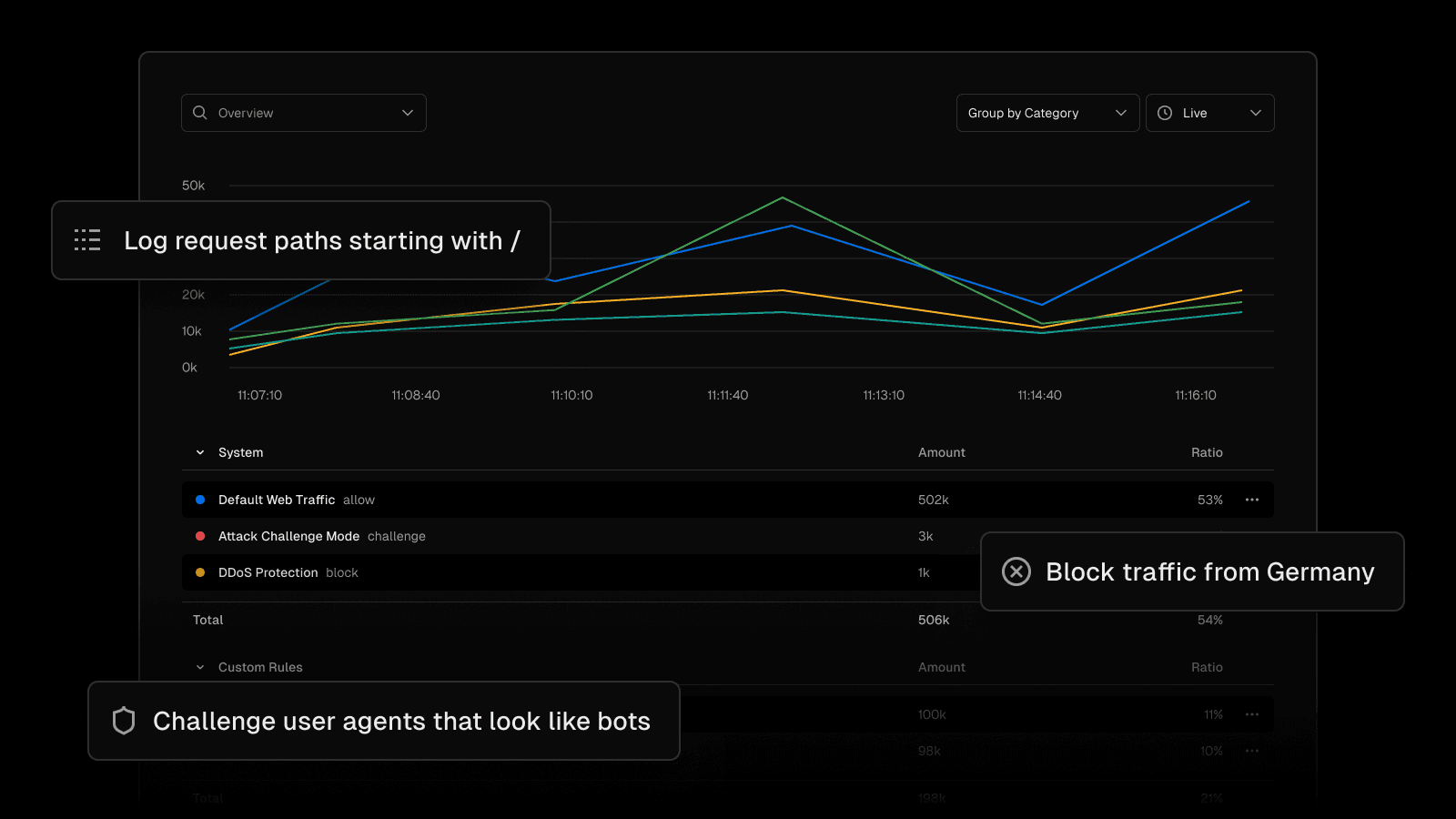Click the Challenge user agents that look like bots card

384,721
